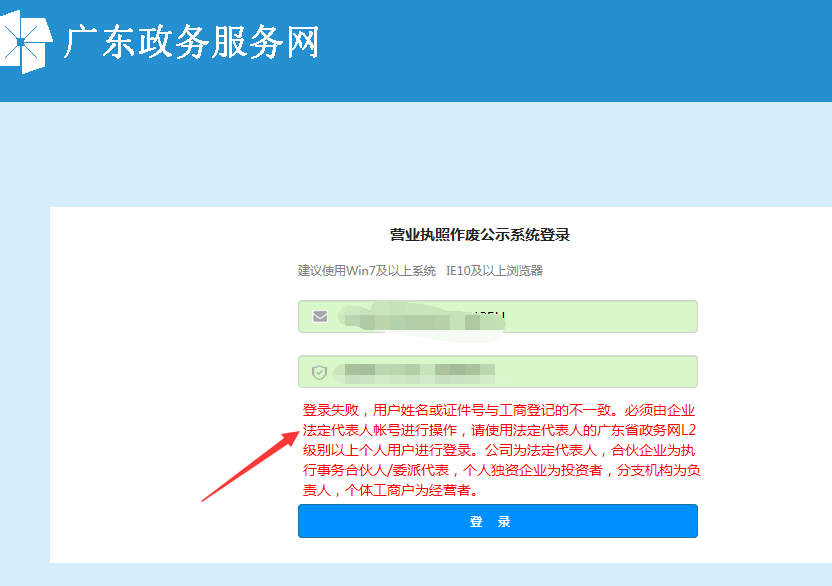Focus the password input field
Image resolution: width=832 pixels, height=586 pixels.
[x=600, y=372]
